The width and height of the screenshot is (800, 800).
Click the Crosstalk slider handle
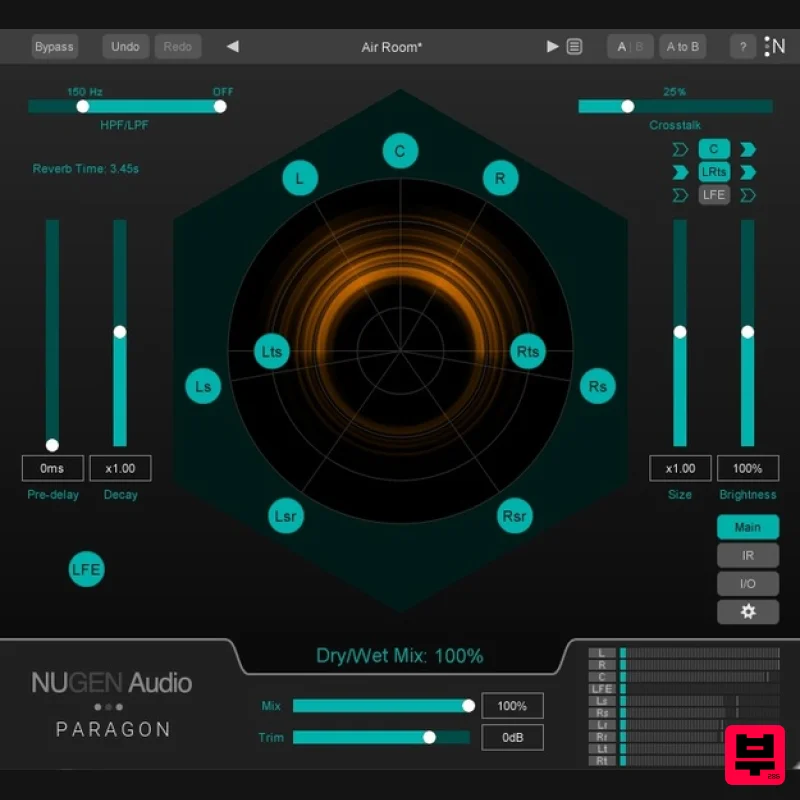click(627, 106)
